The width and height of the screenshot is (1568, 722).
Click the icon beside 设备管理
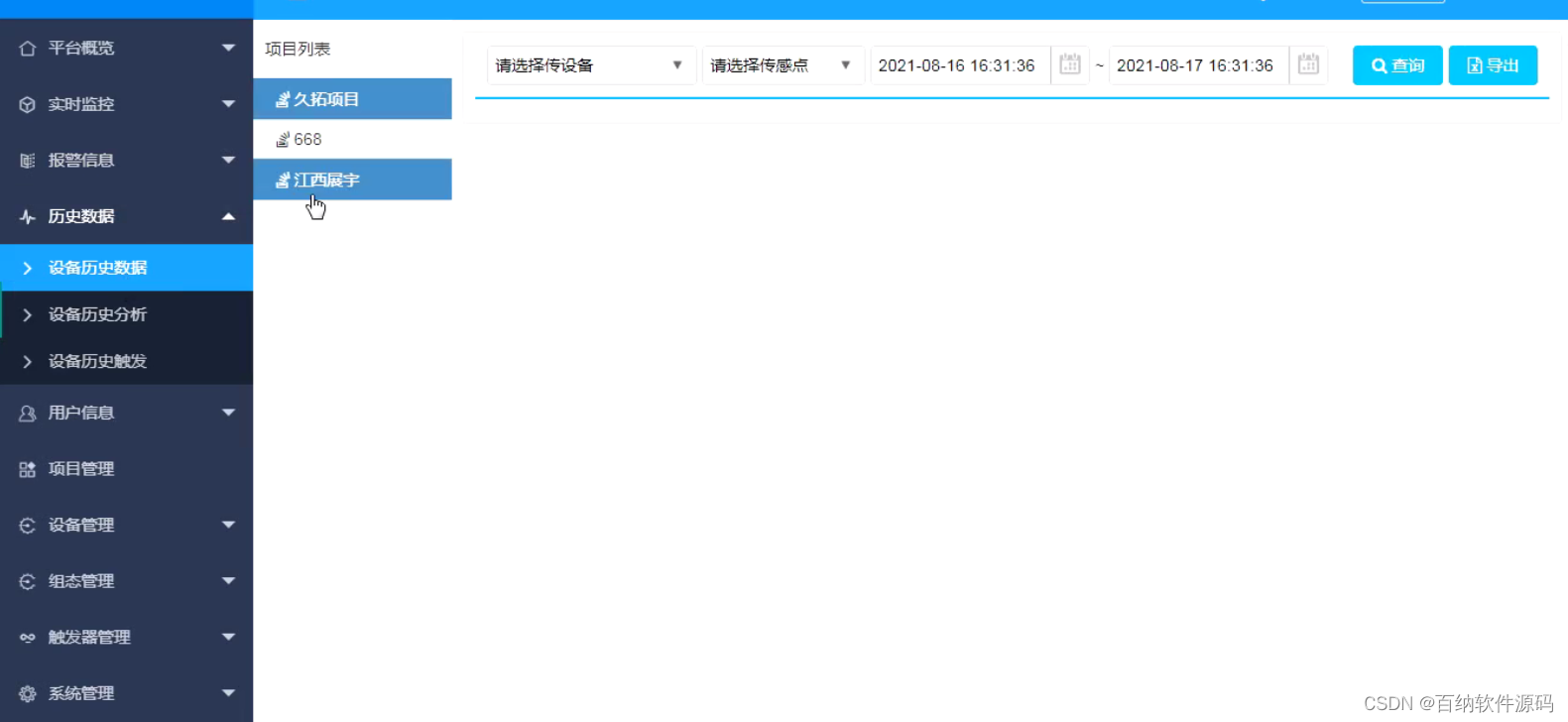pyautogui.click(x=28, y=525)
